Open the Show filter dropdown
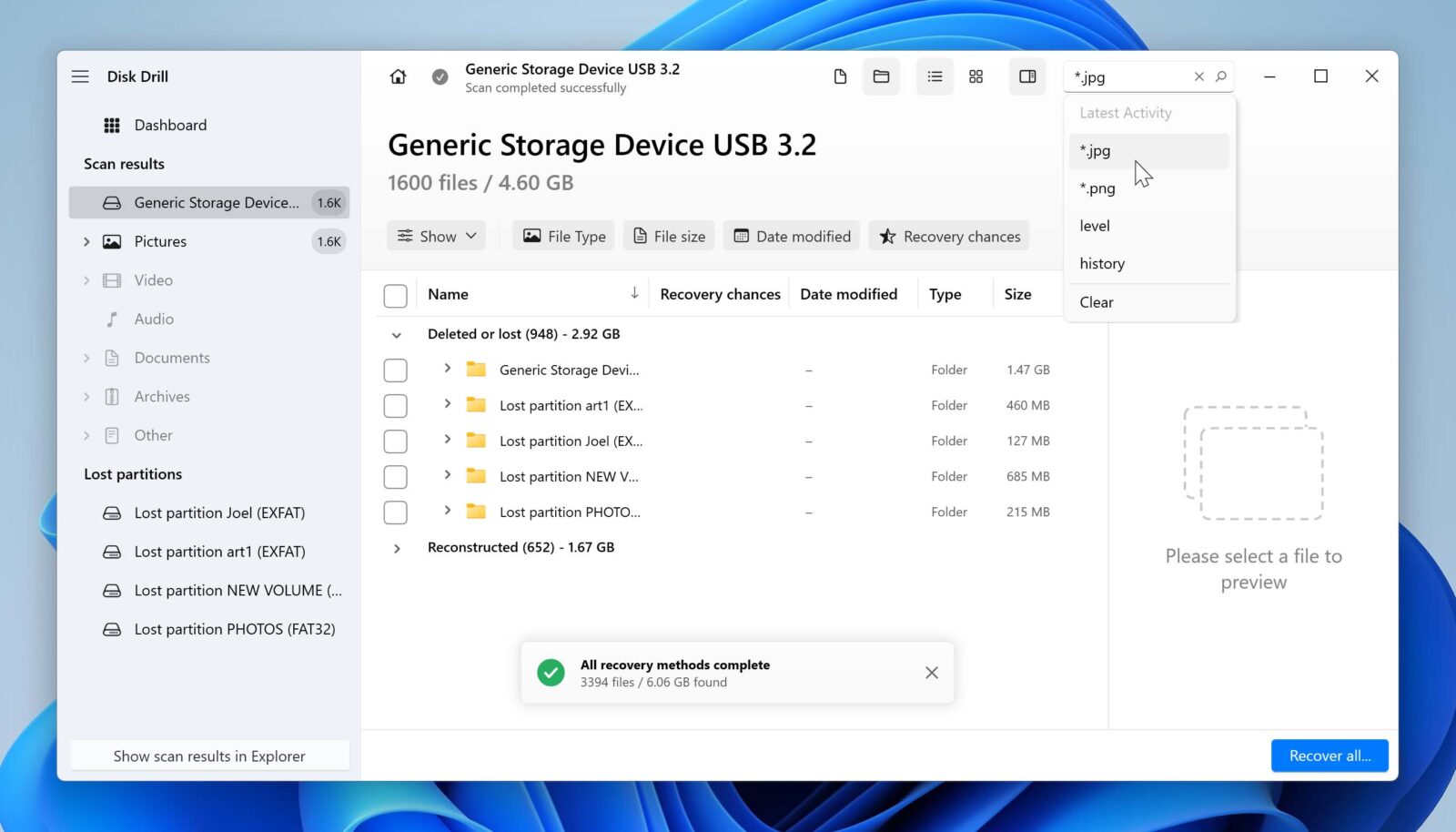Screen dimensions: 1456x832 [436, 235]
